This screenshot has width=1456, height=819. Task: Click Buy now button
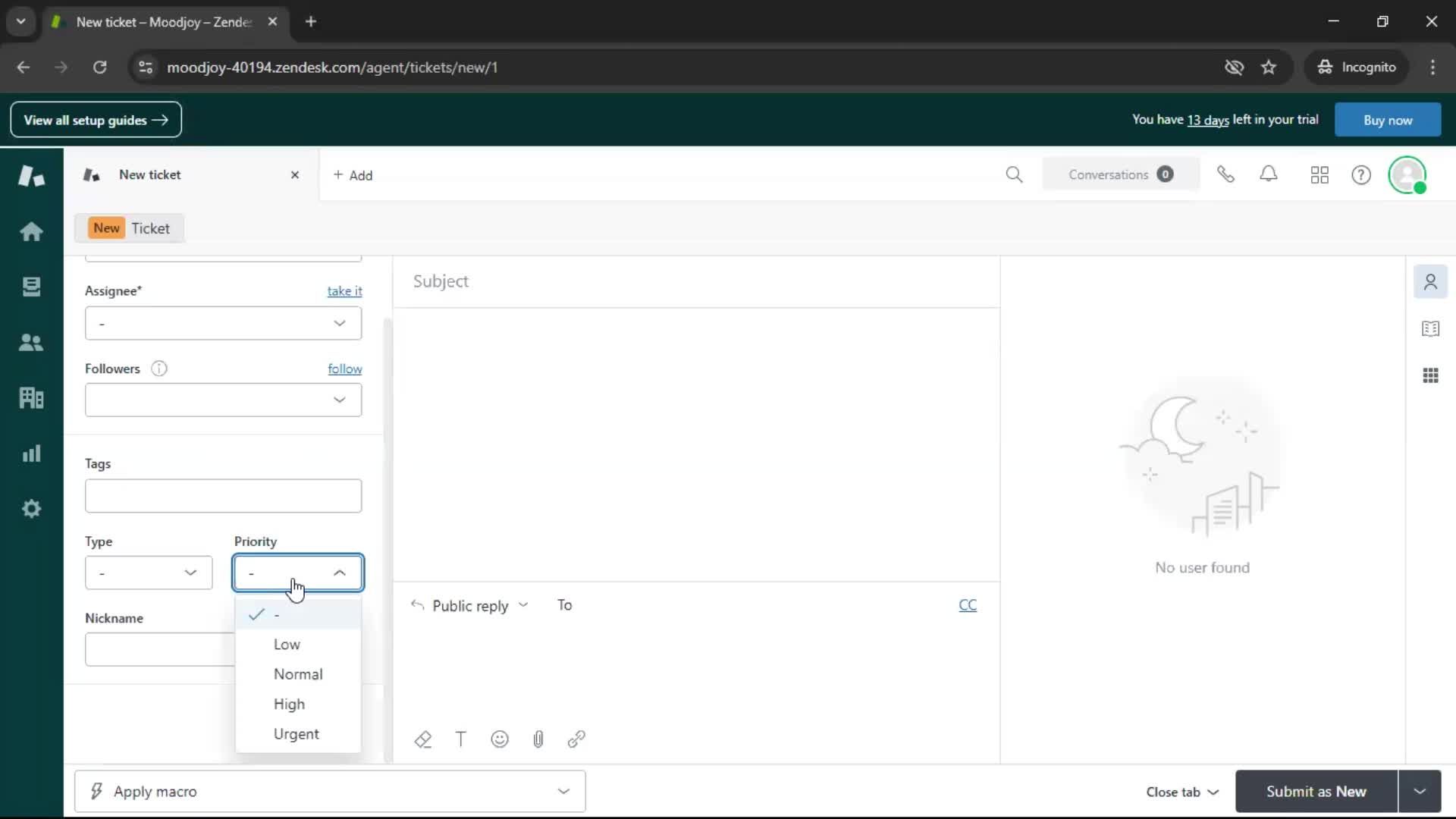pyautogui.click(x=1387, y=120)
